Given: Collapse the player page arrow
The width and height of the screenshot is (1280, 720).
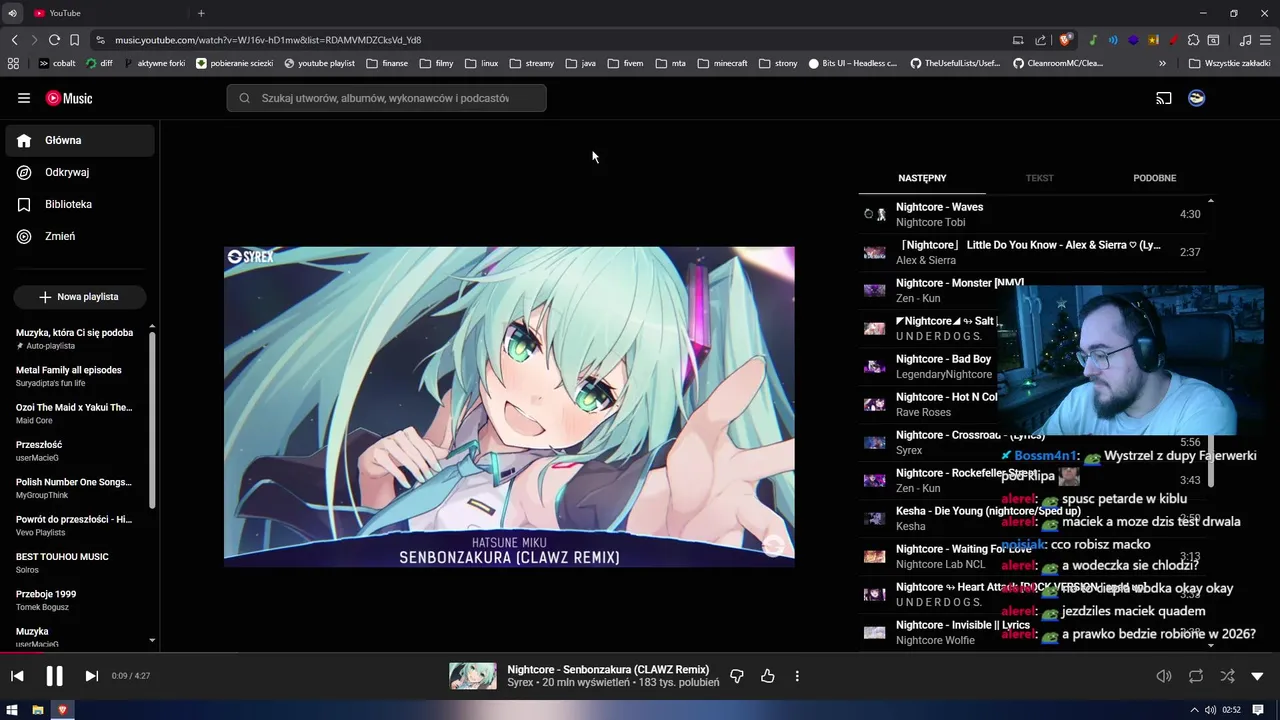Looking at the screenshot, I should (1258, 676).
